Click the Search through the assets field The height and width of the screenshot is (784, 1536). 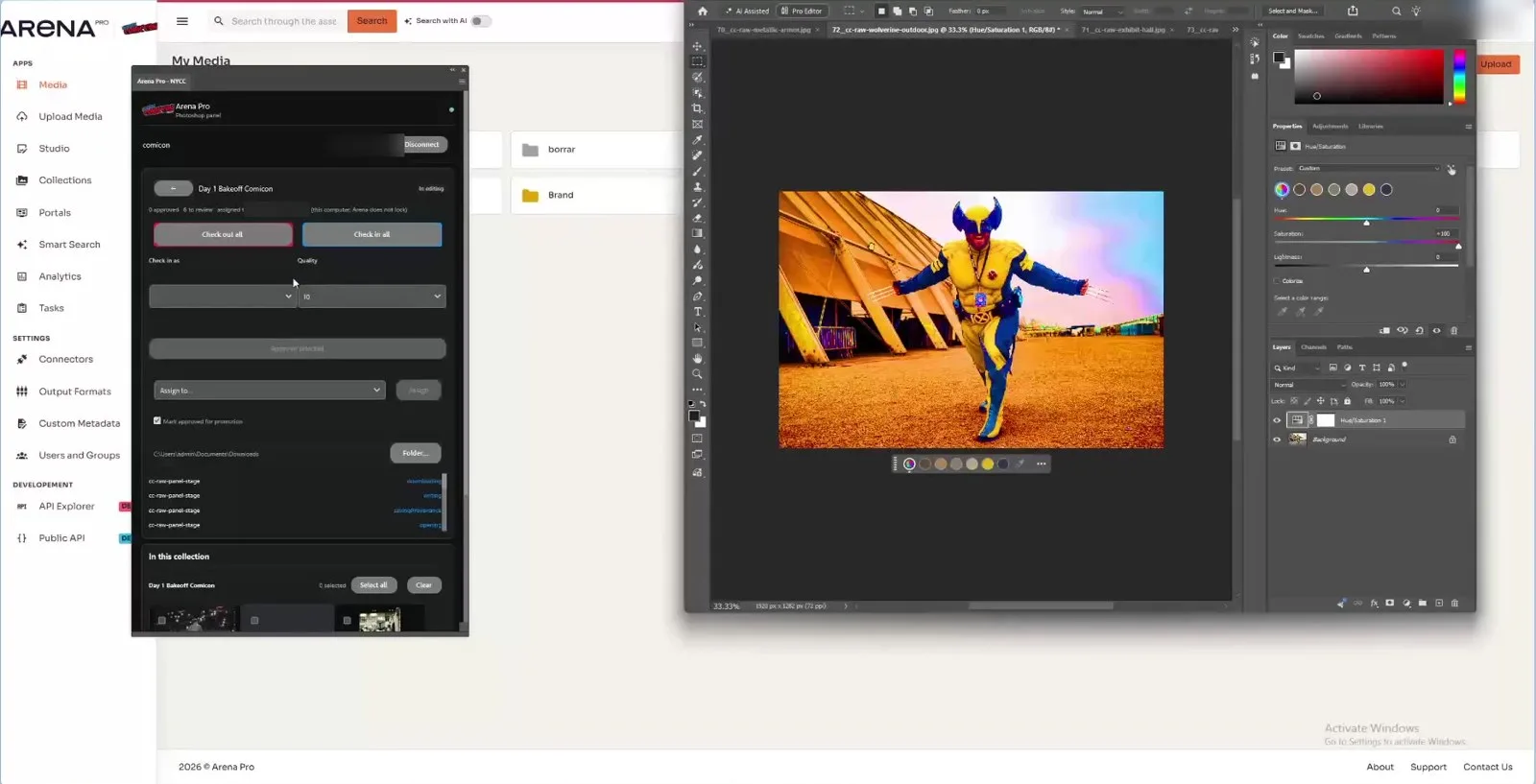(283, 21)
